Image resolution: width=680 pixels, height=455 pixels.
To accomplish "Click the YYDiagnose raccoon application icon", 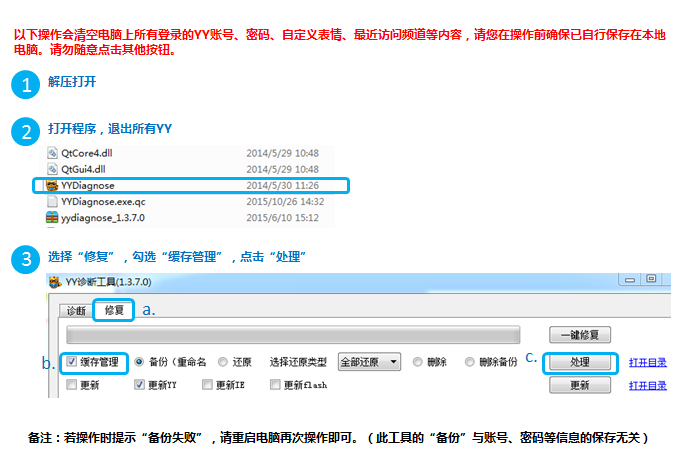I will (52, 186).
